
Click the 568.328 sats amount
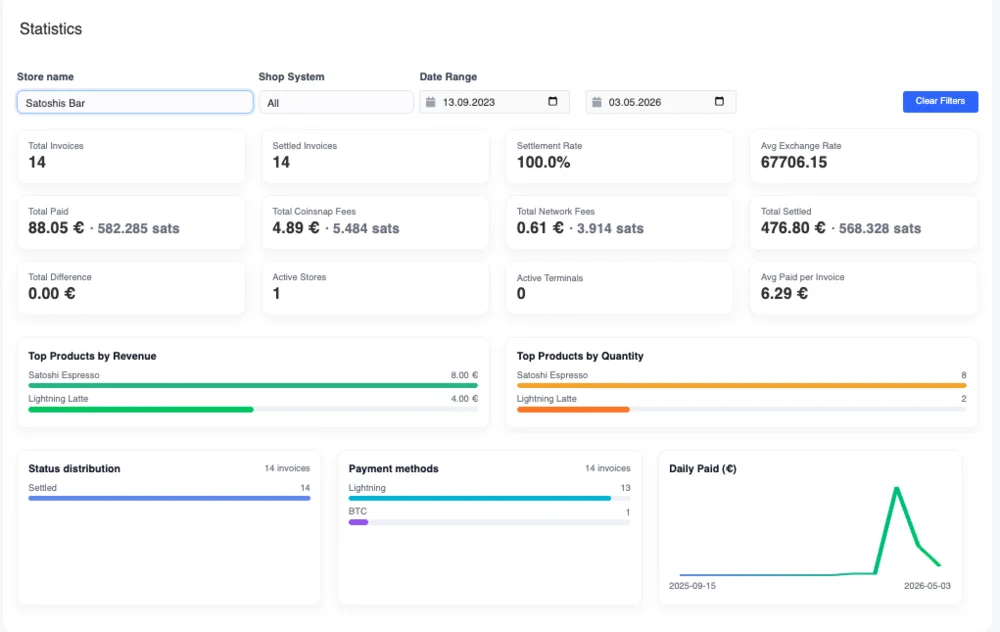880,228
